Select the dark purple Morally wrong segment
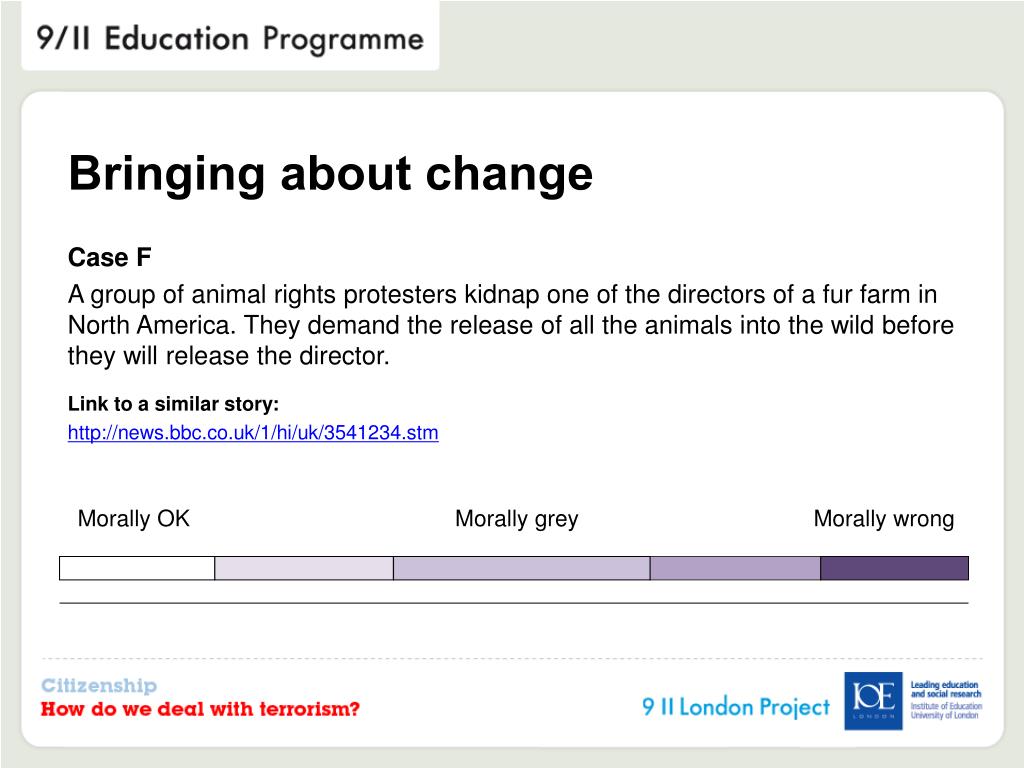Viewport: 1024px width, 768px height. (x=895, y=568)
